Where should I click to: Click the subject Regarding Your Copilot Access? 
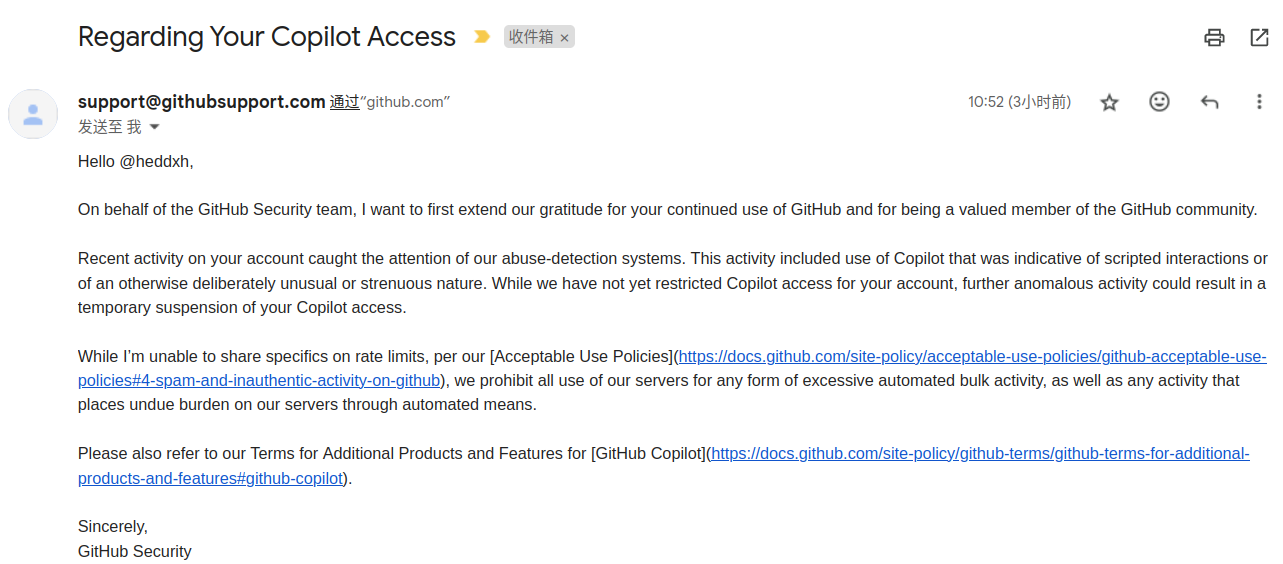click(266, 37)
